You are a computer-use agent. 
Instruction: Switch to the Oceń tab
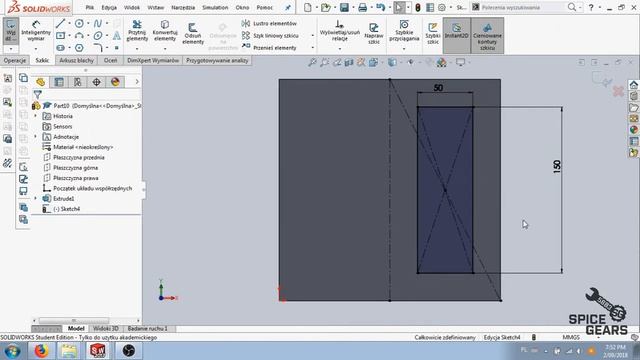(x=110, y=60)
